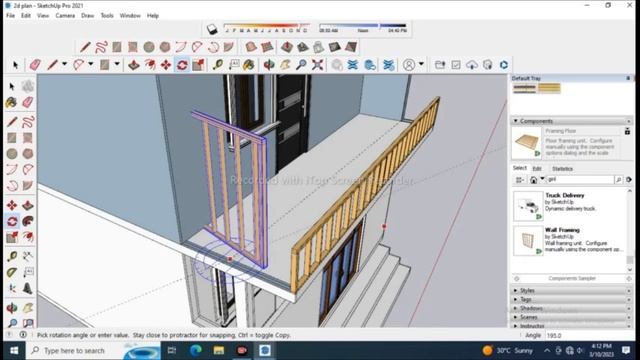Open the account profile dropdown arrow
Screen dimensions: 640x360
pyautogui.click(x=421, y=64)
